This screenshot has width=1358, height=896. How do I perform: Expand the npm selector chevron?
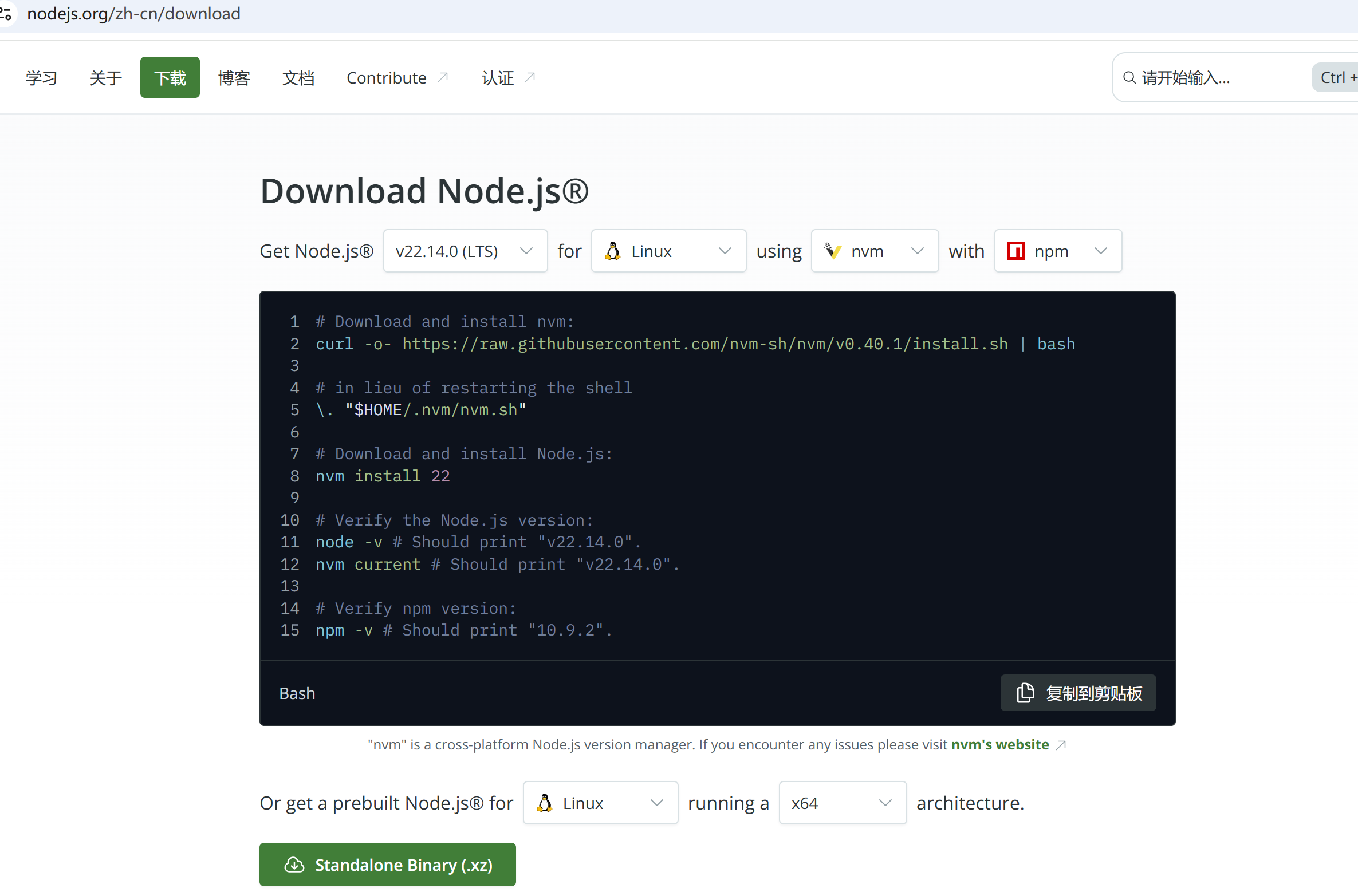[1100, 251]
